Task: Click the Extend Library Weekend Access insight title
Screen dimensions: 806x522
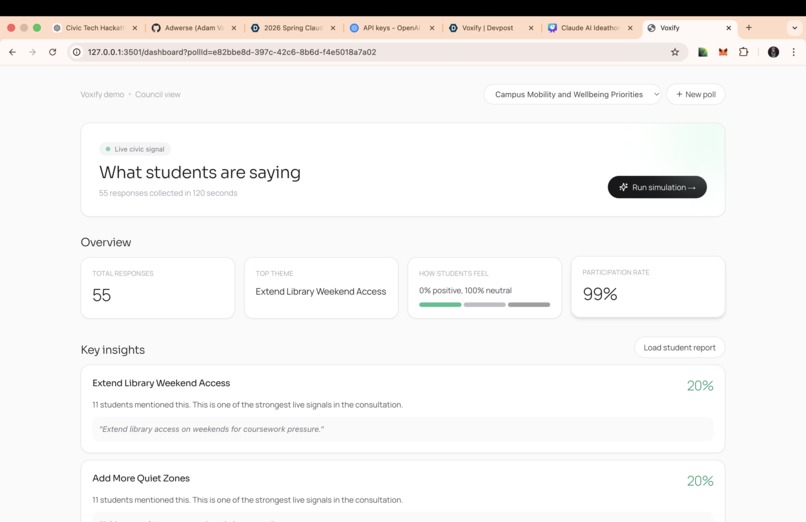Action: pos(161,383)
